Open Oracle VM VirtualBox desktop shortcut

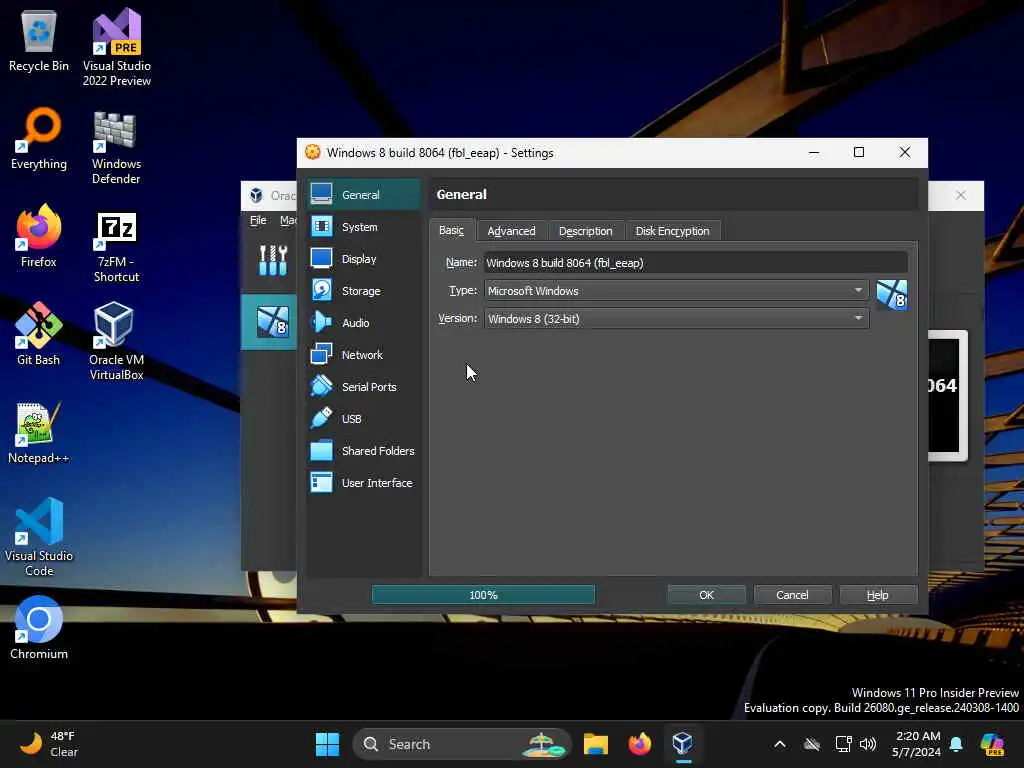point(116,341)
